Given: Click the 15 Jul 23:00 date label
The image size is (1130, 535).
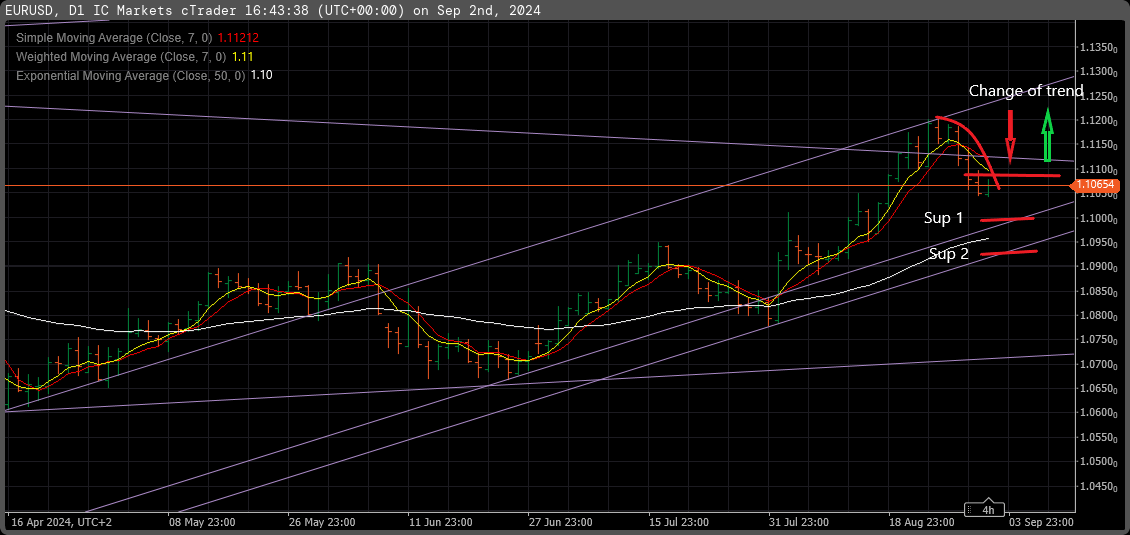Looking at the screenshot, I should [x=680, y=522].
